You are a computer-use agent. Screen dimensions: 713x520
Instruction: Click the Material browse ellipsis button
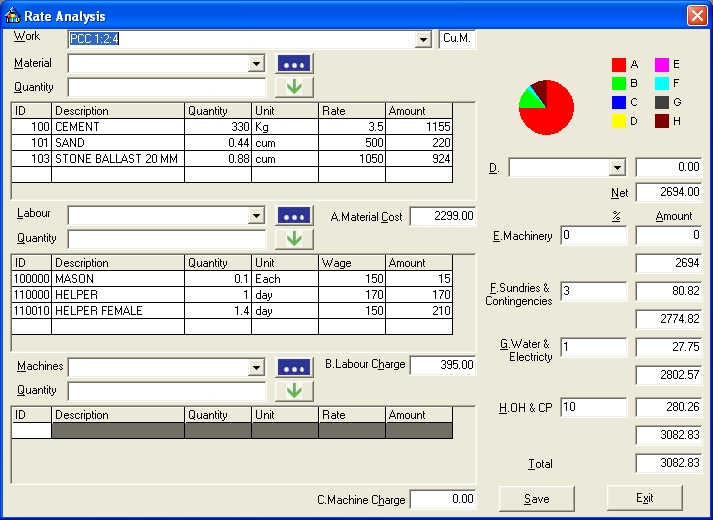click(x=294, y=64)
